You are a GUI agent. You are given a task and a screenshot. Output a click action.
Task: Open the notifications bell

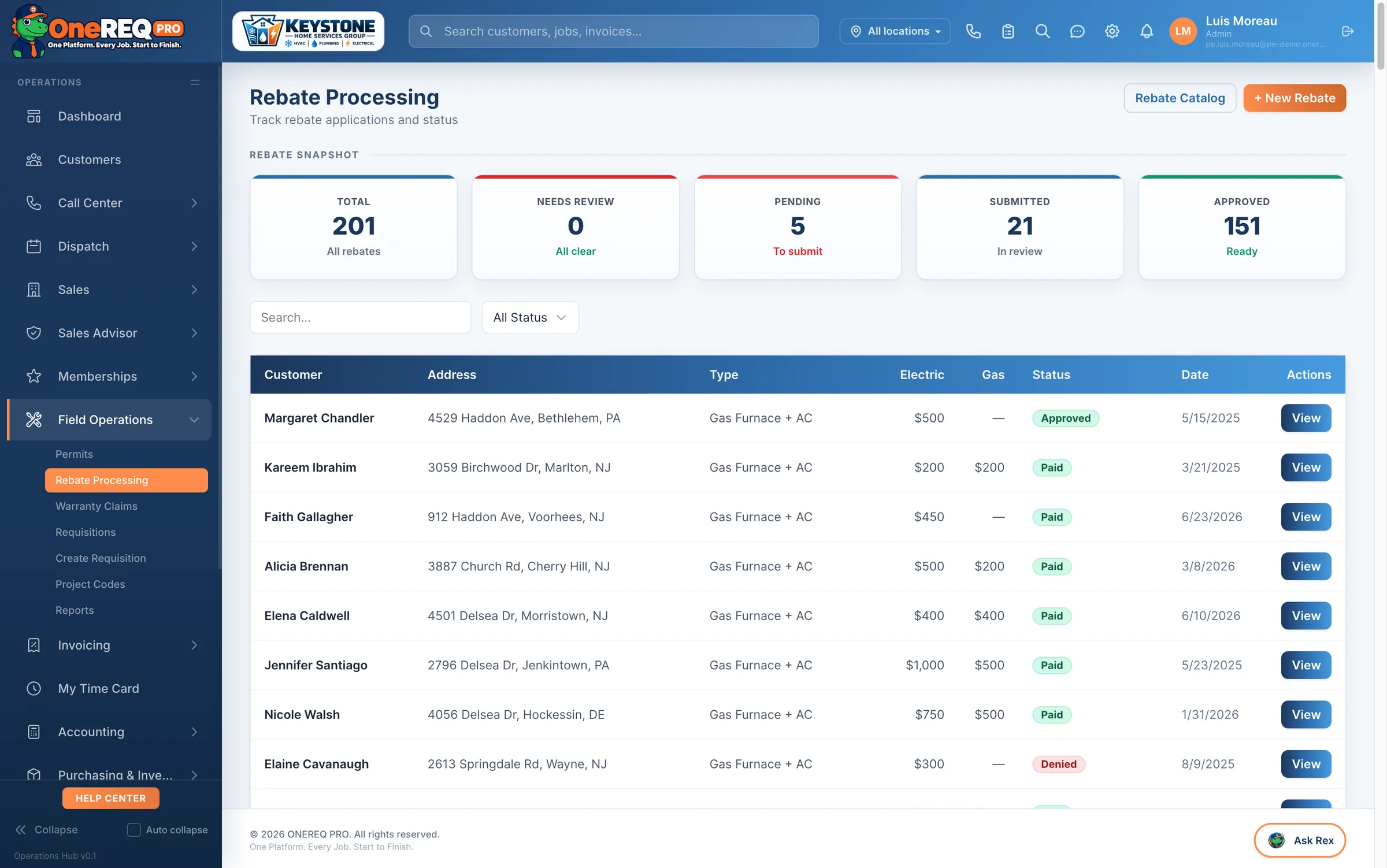pos(1147,31)
